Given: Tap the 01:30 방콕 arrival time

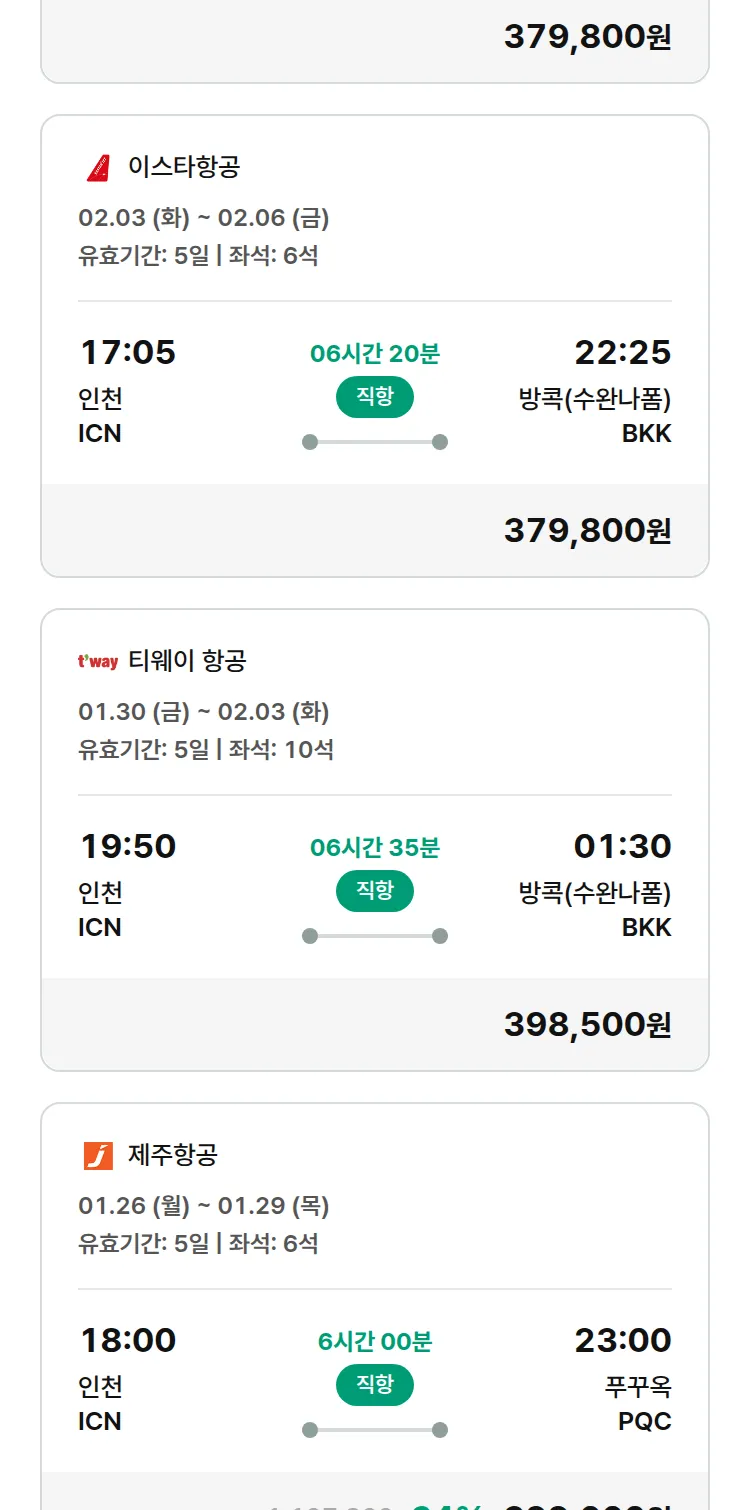Looking at the screenshot, I should [x=622, y=847].
